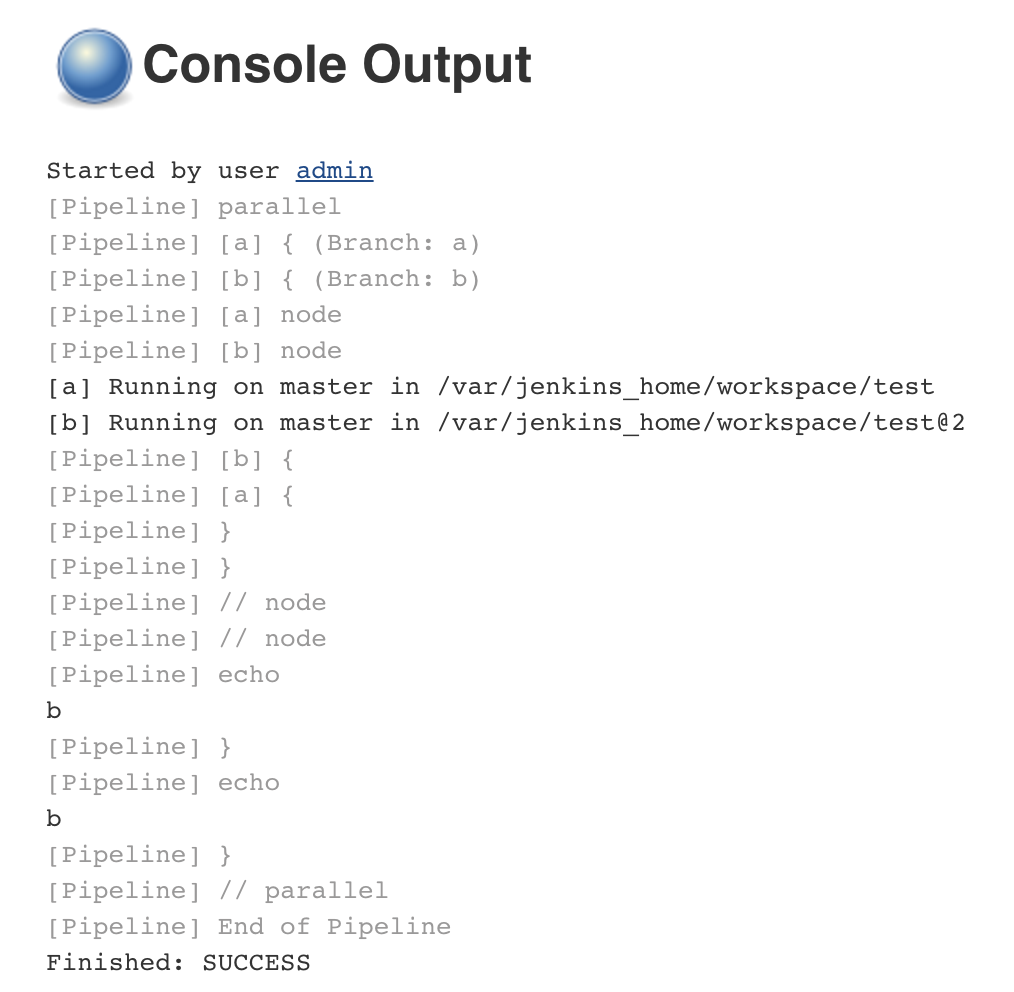Click the workspace/test@2 path for branch b

pos(702,423)
